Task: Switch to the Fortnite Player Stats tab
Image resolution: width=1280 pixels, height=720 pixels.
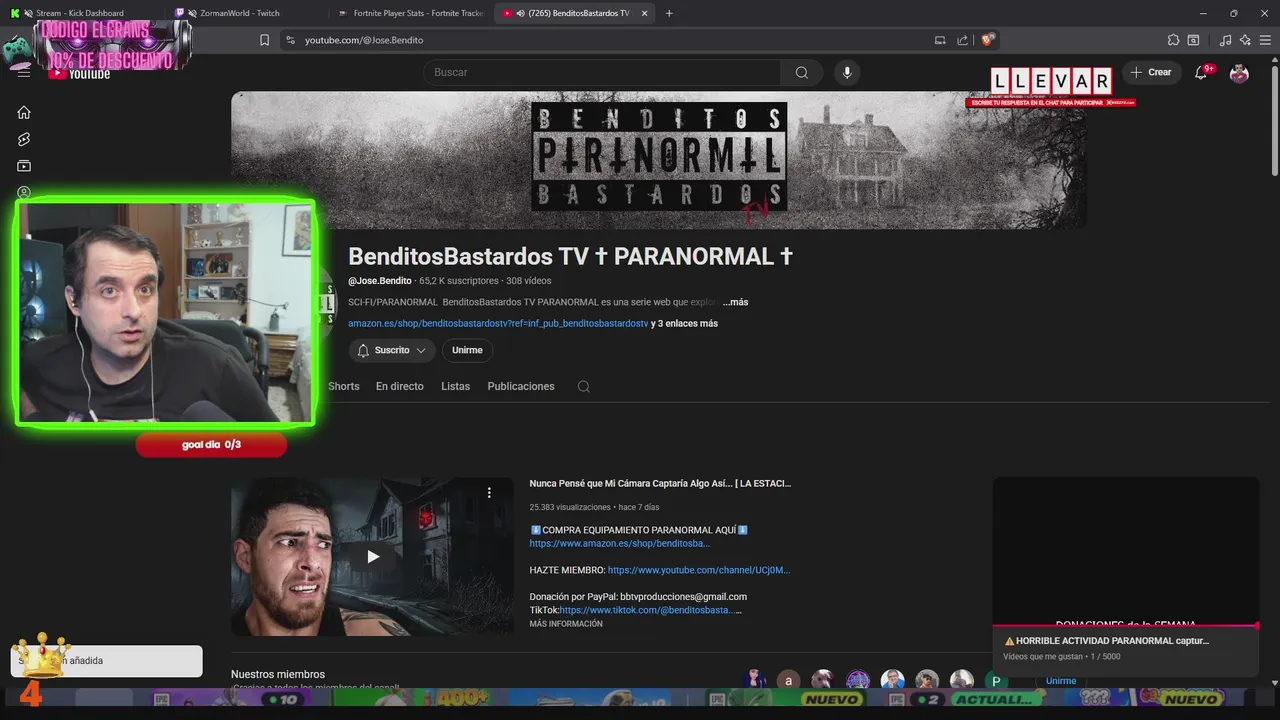Action: coord(410,13)
